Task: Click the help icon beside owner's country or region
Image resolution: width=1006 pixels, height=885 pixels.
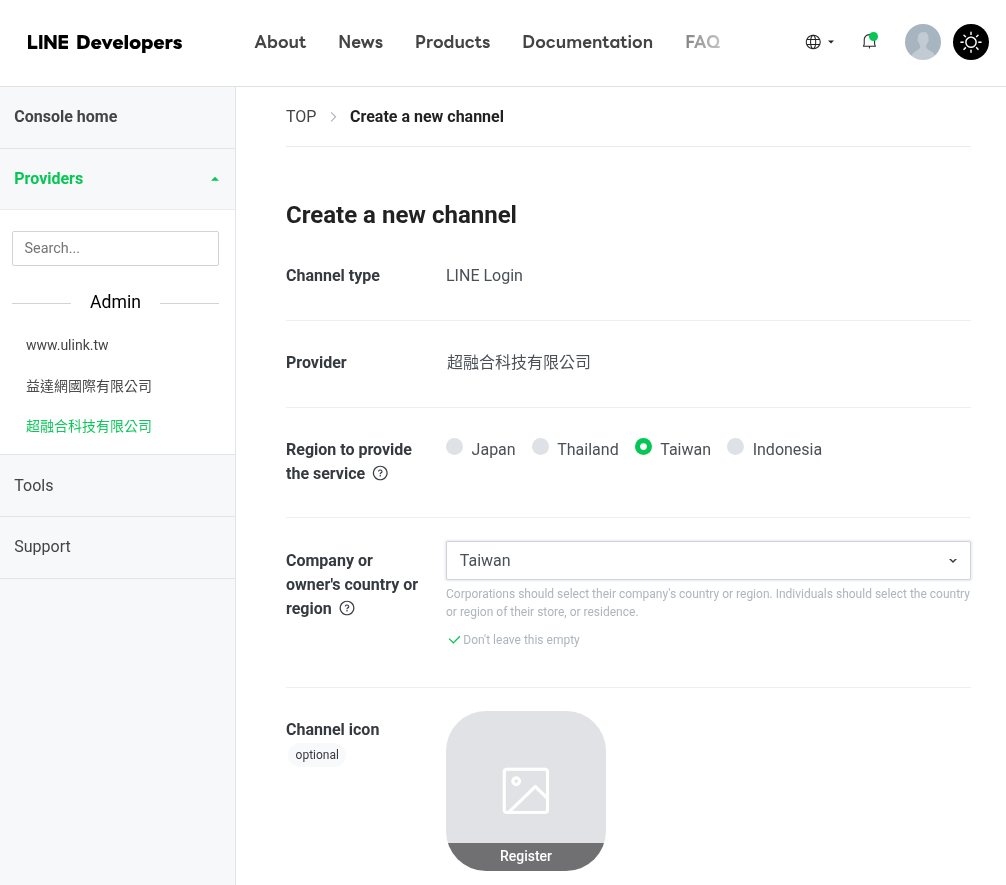Action: coord(347,608)
